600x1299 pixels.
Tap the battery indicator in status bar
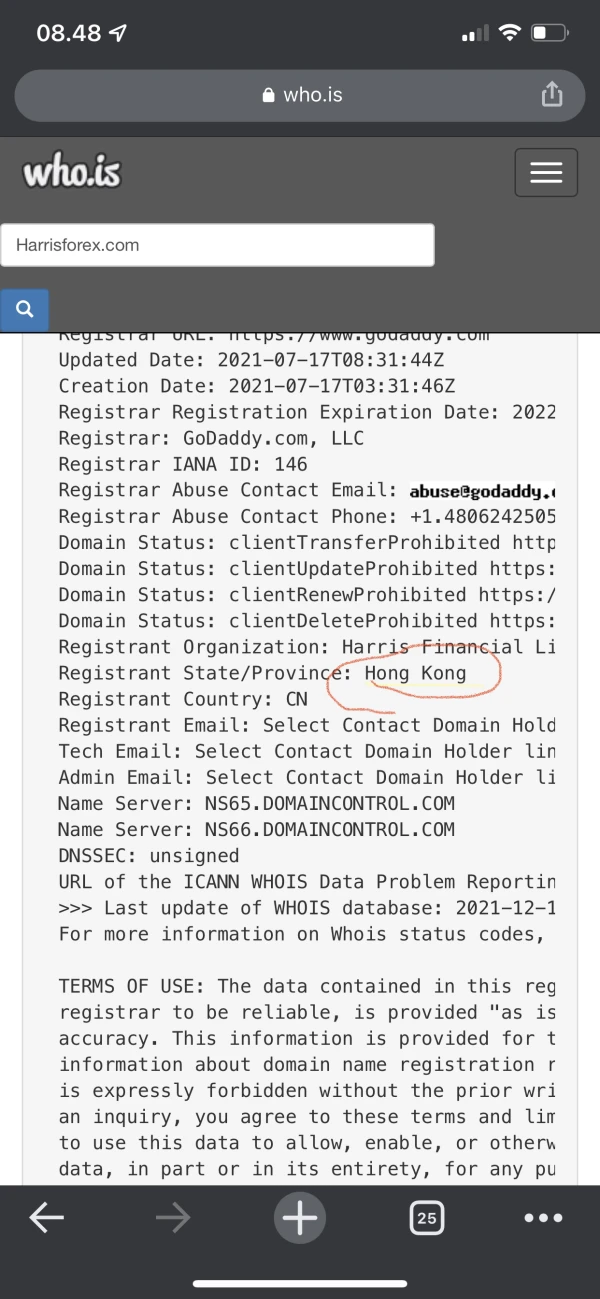549,33
